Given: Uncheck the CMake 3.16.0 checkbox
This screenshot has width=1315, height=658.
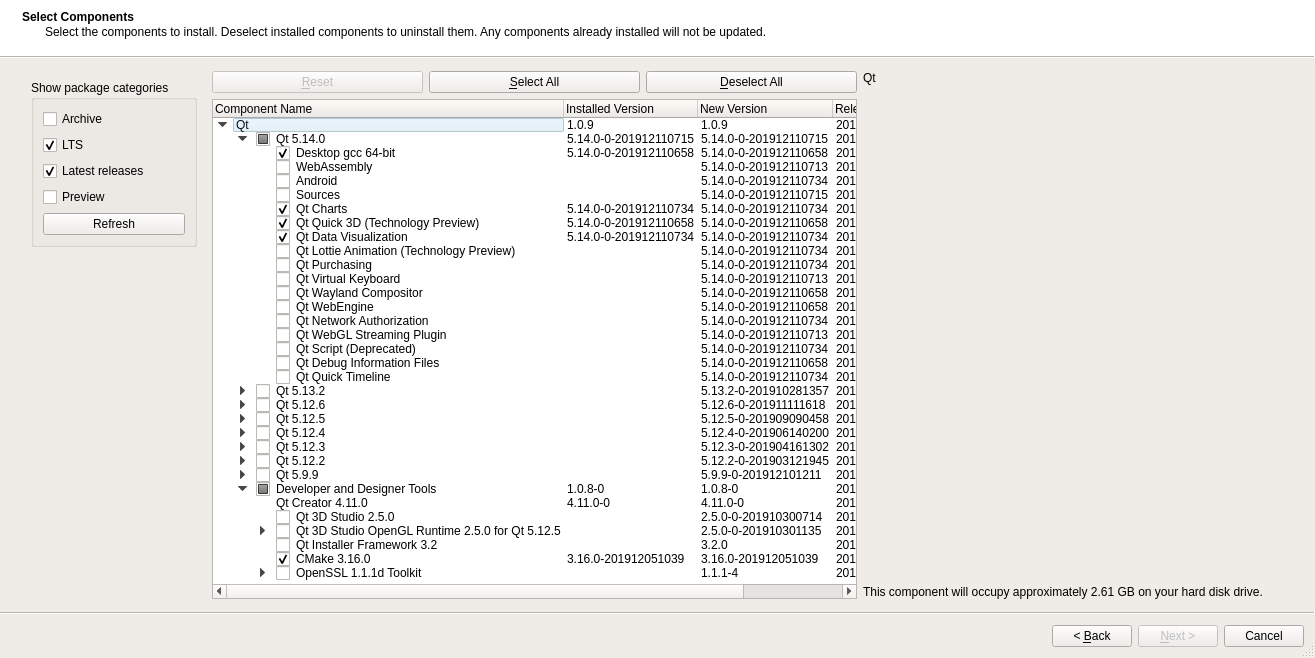Looking at the screenshot, I should 283,559.
